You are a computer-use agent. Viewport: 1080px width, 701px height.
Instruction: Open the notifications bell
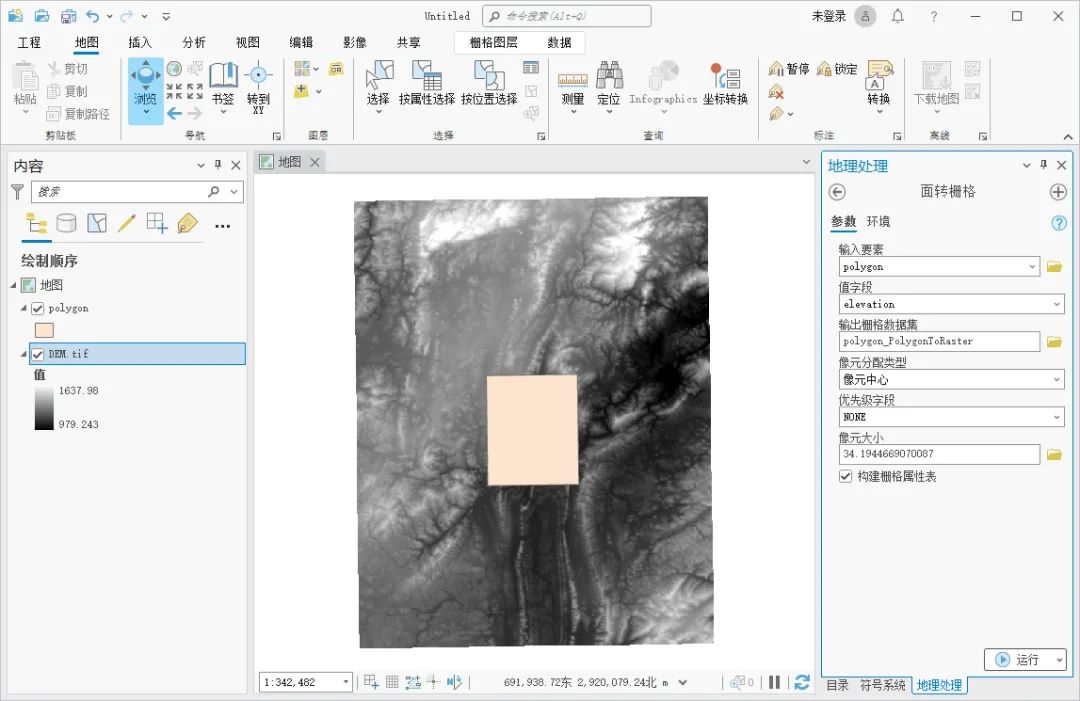click(897, 16)
